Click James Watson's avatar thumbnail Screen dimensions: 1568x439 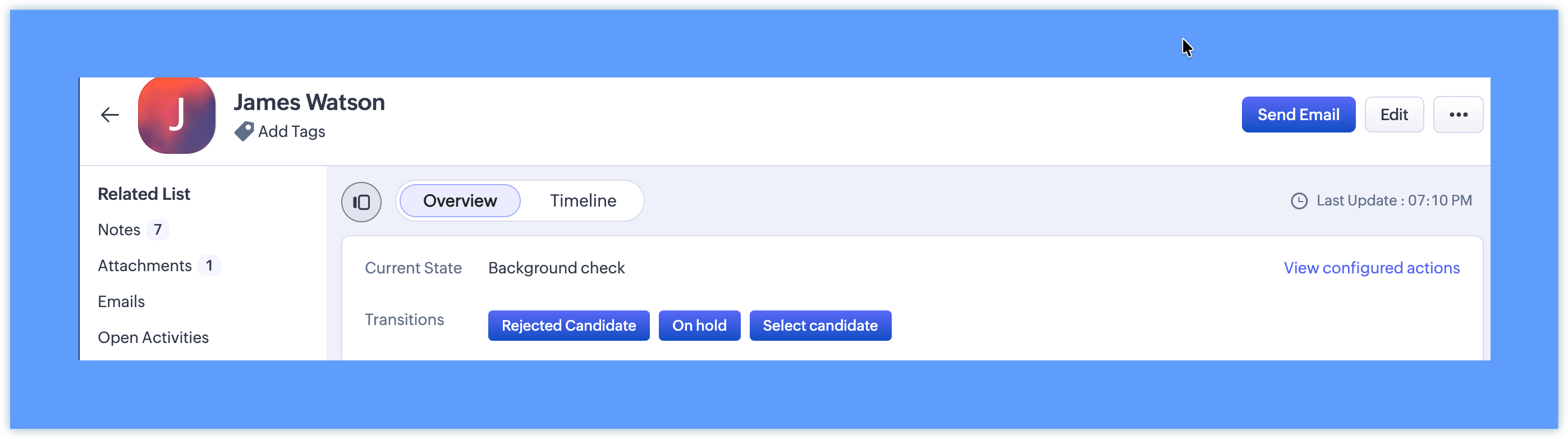click(177, 115)
